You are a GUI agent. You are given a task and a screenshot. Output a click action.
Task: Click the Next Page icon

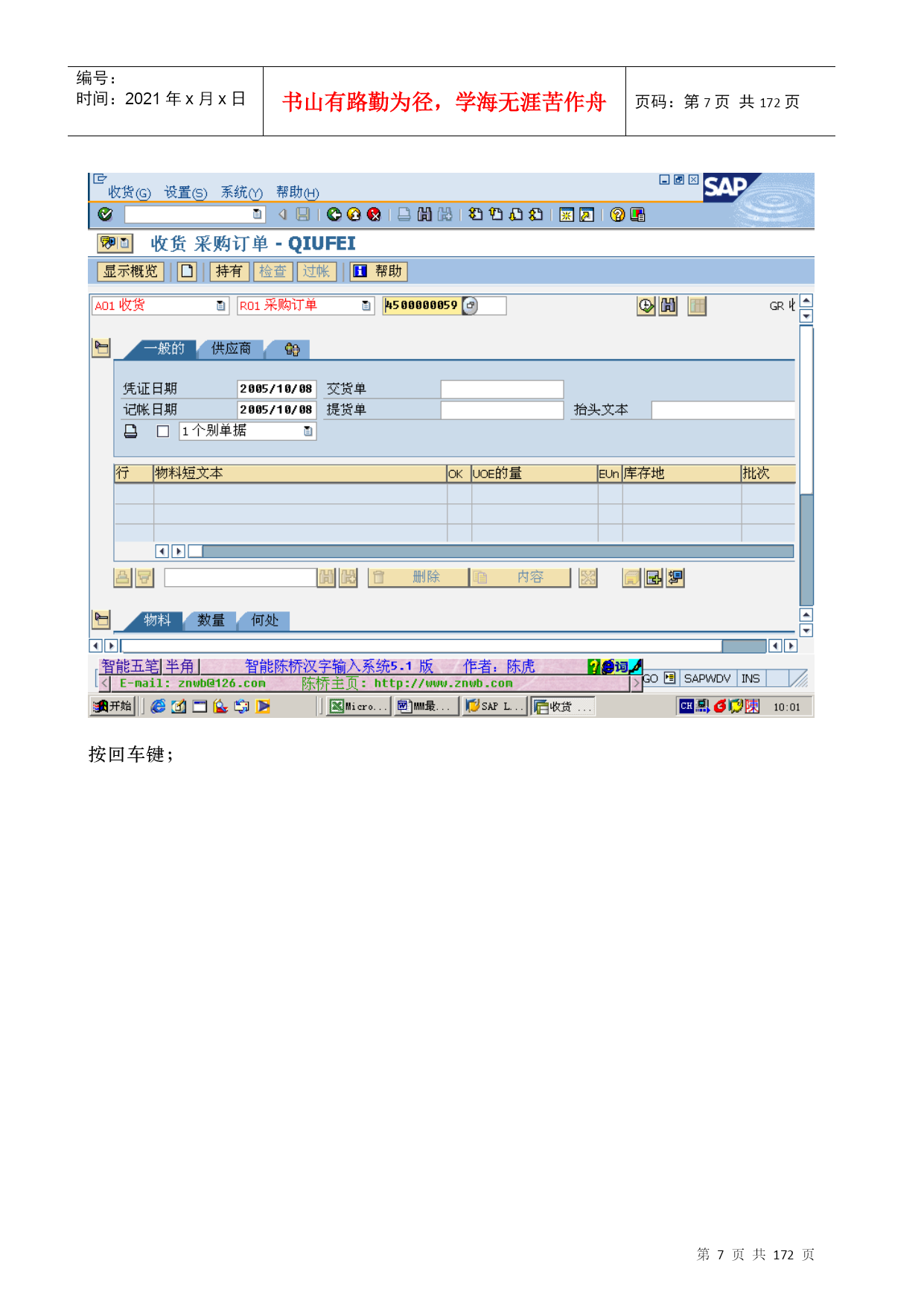tap(516, 214)
